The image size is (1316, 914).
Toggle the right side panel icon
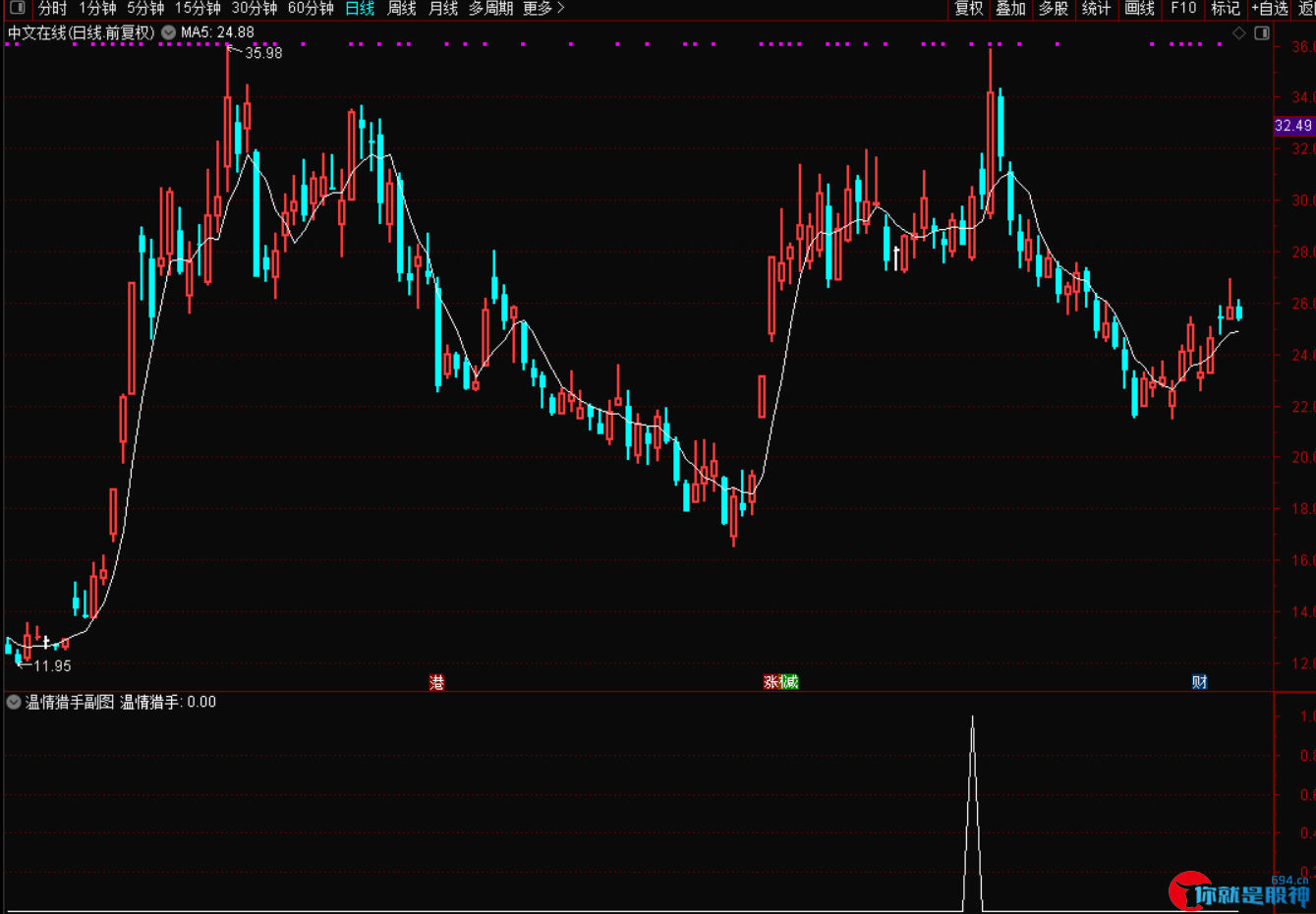(x=1262, y=32)
